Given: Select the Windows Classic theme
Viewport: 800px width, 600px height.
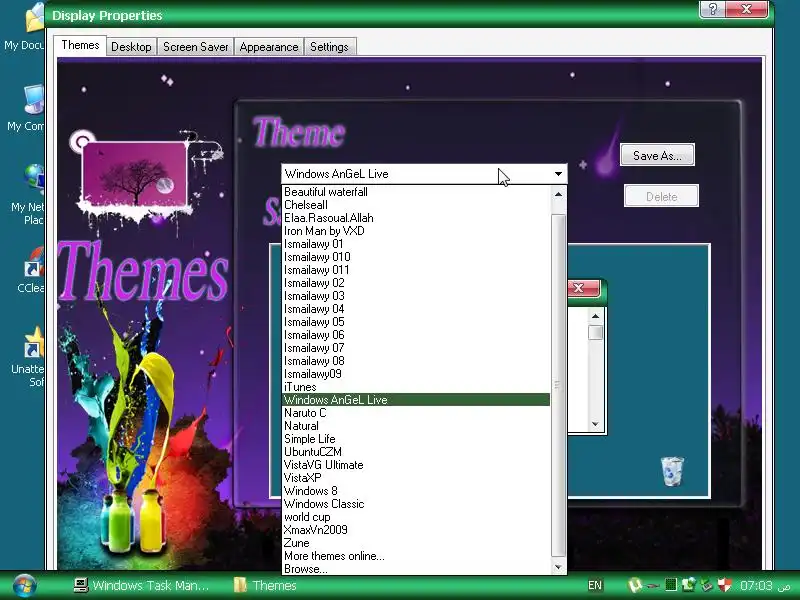Looking at the screenshot, I should [416, 504].
